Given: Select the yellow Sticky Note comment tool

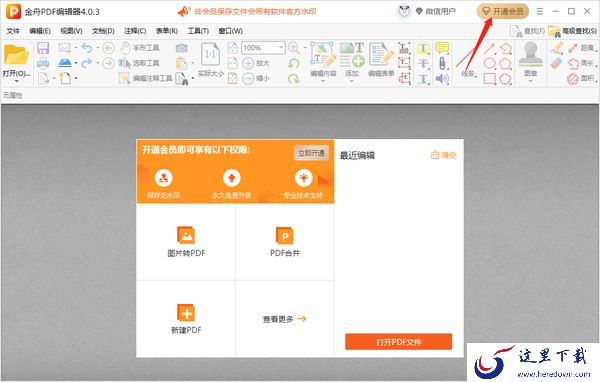Looking at the screenshot, I should (x=442, y=48).
